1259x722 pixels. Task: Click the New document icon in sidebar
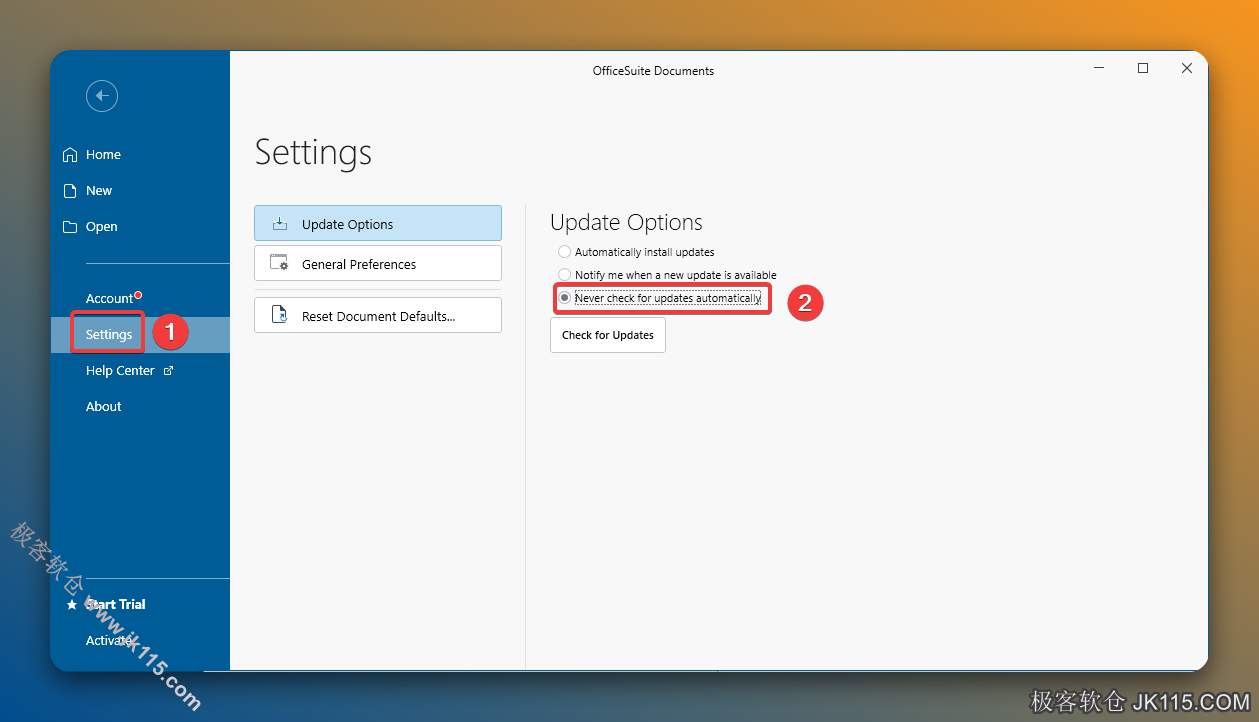click(70, 191)
